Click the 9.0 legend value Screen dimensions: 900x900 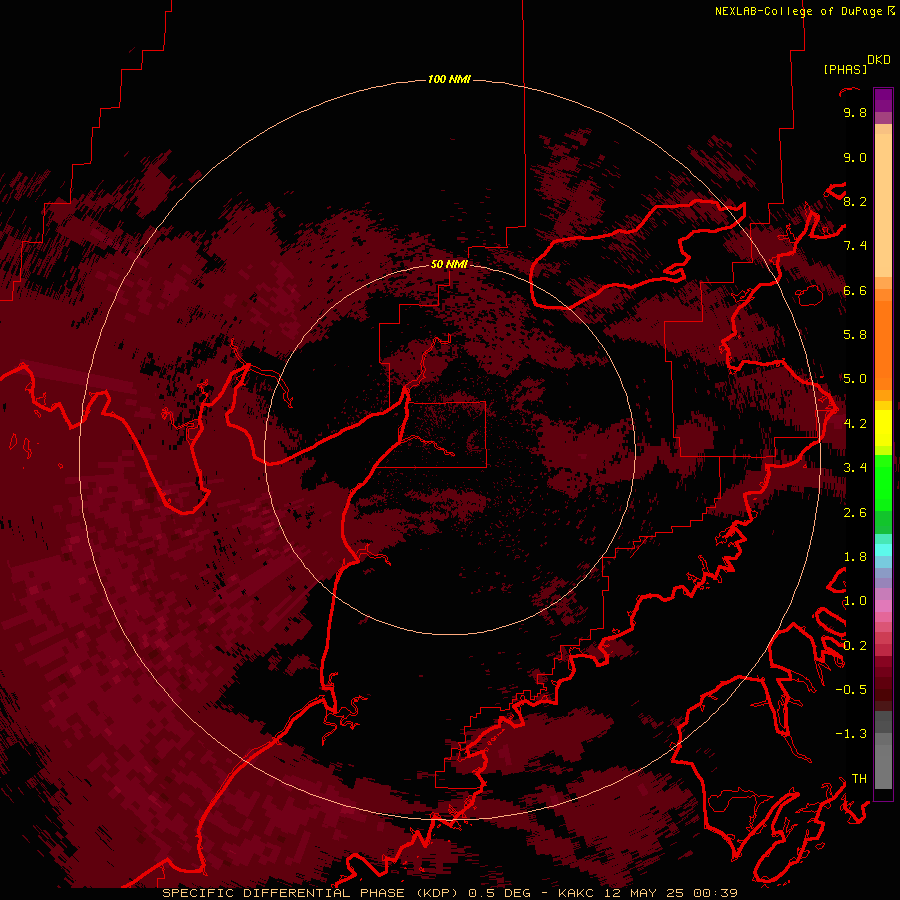coord(855,157)
